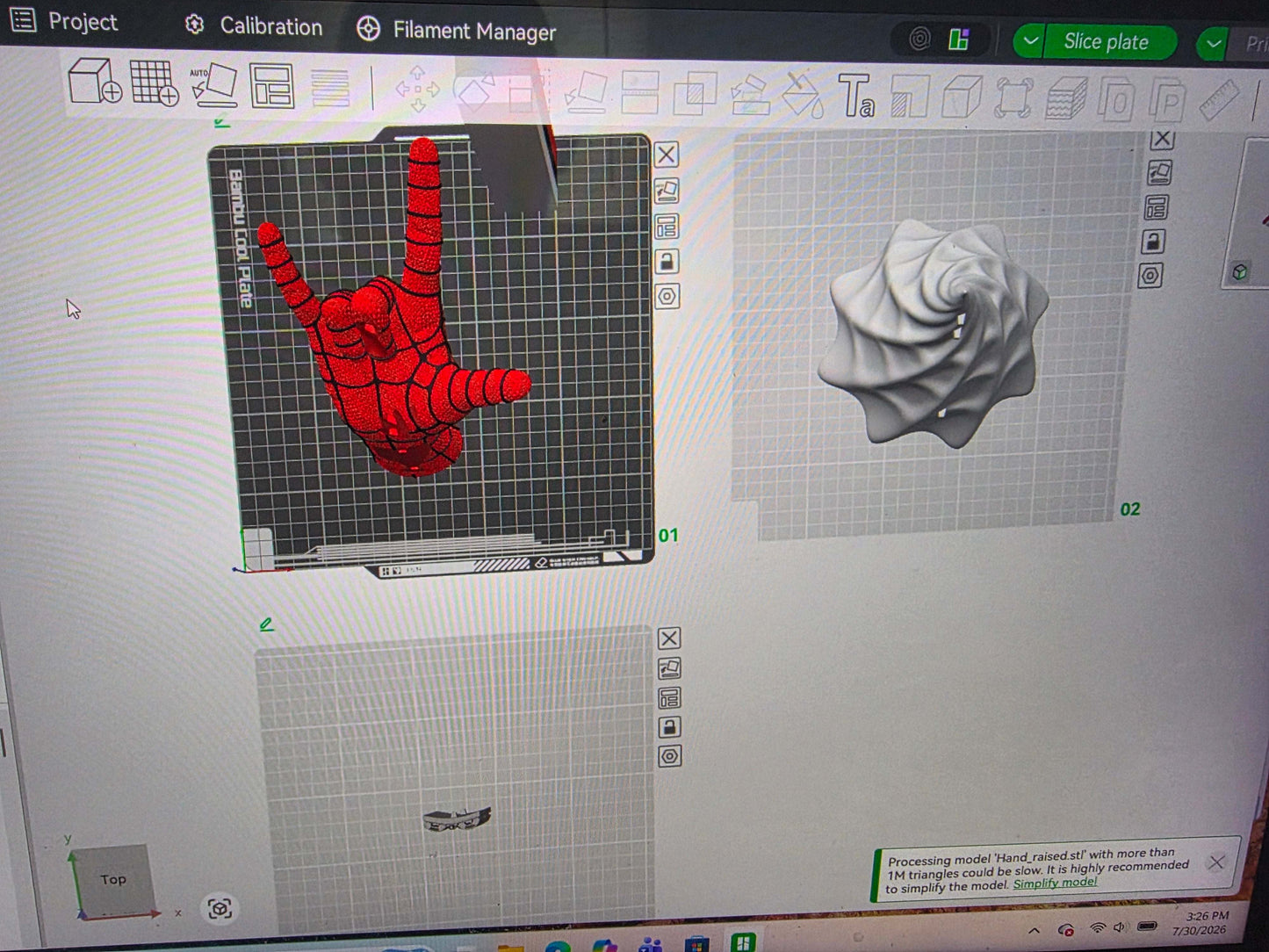The height and width of the screenshot is (952, 1269).
Task: Click the toolbar icon showing letter P
Action: [x=1168, y=100]
